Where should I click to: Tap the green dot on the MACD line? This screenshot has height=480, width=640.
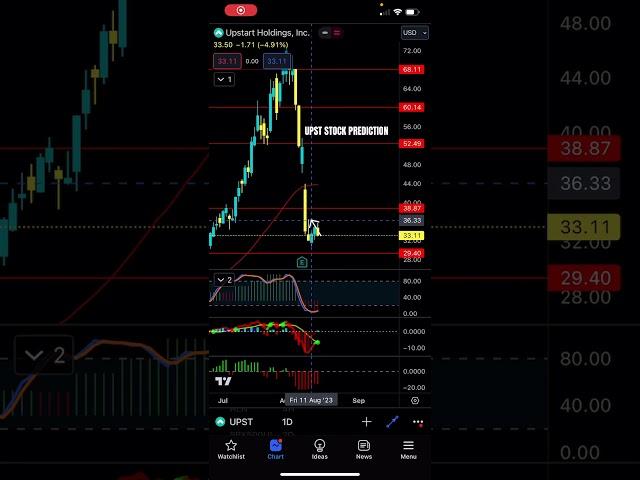click(318, 342)
